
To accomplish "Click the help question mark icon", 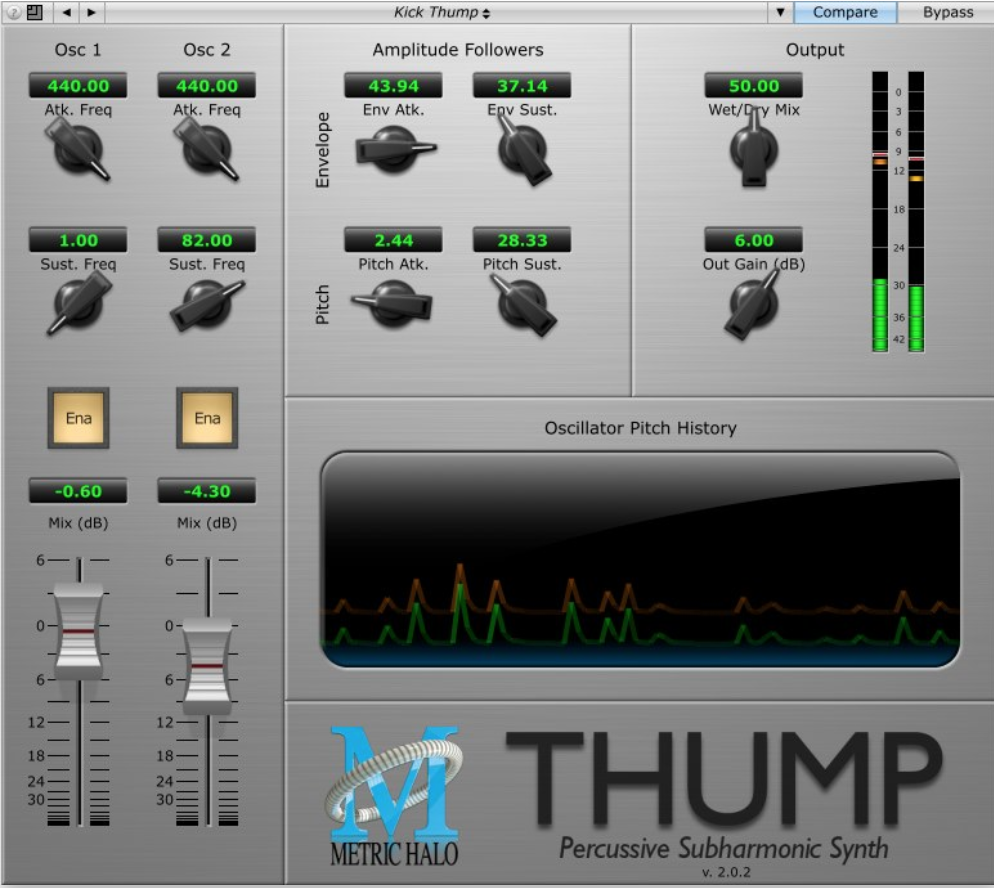I will click(13, 12).
